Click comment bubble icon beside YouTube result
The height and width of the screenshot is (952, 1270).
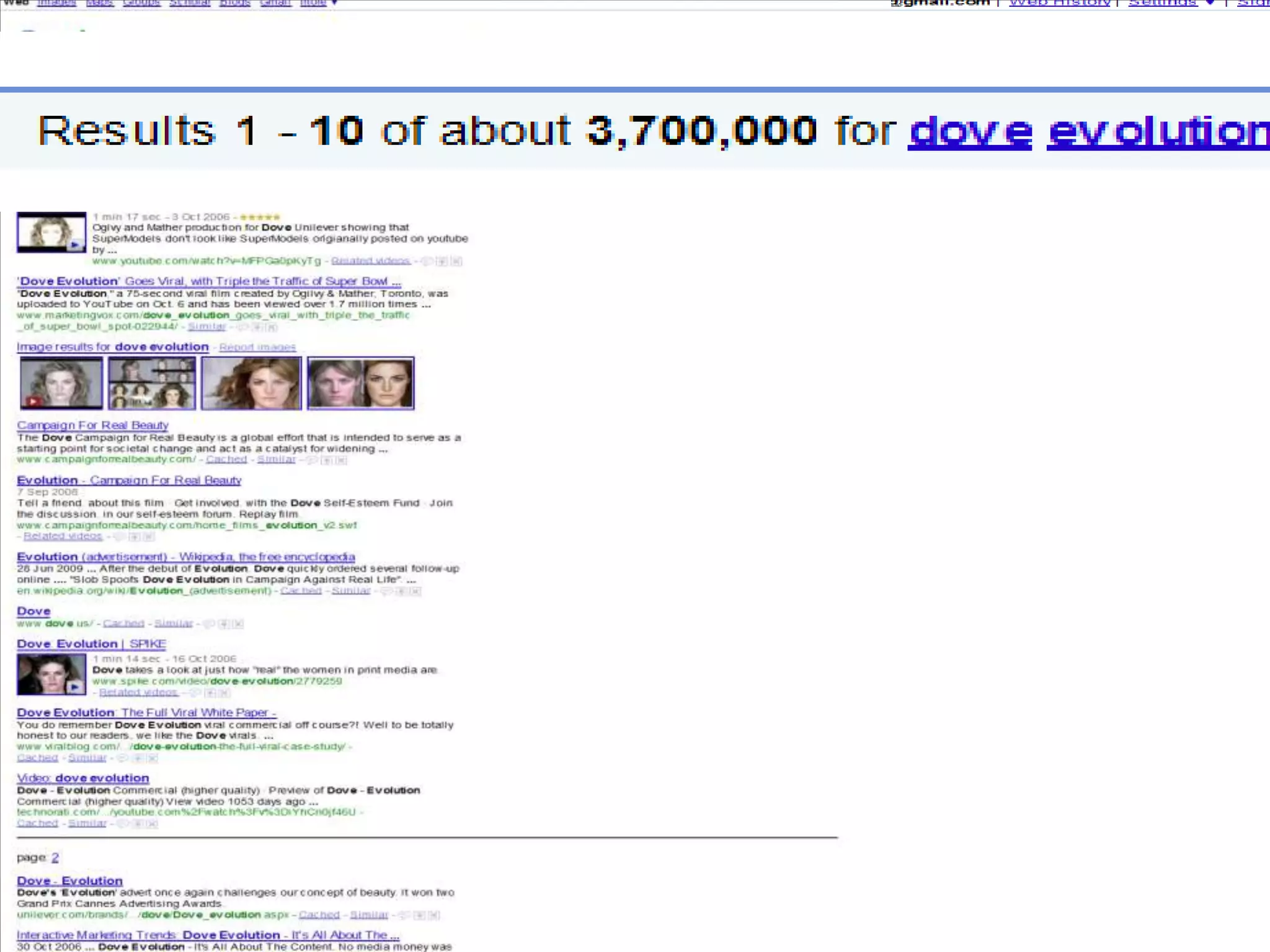point(427,262)
